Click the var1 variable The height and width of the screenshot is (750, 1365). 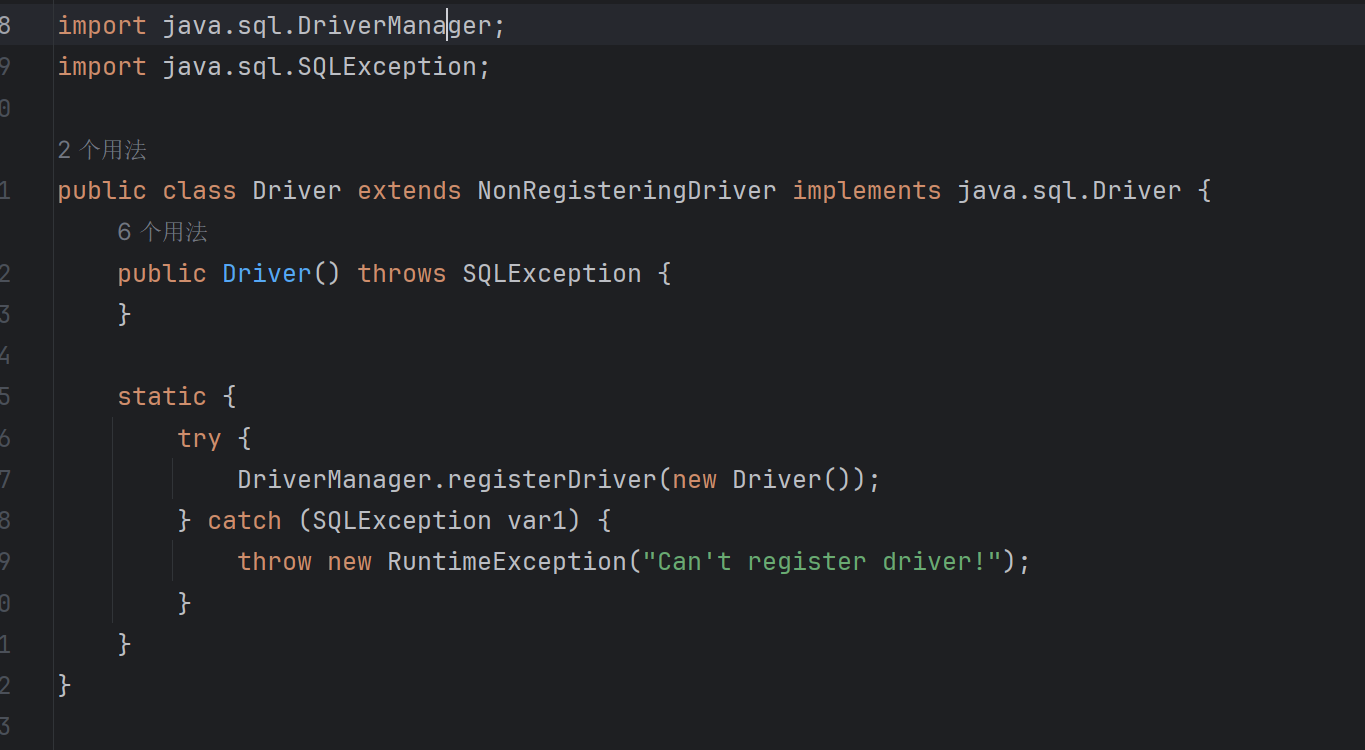click(537, 521)
